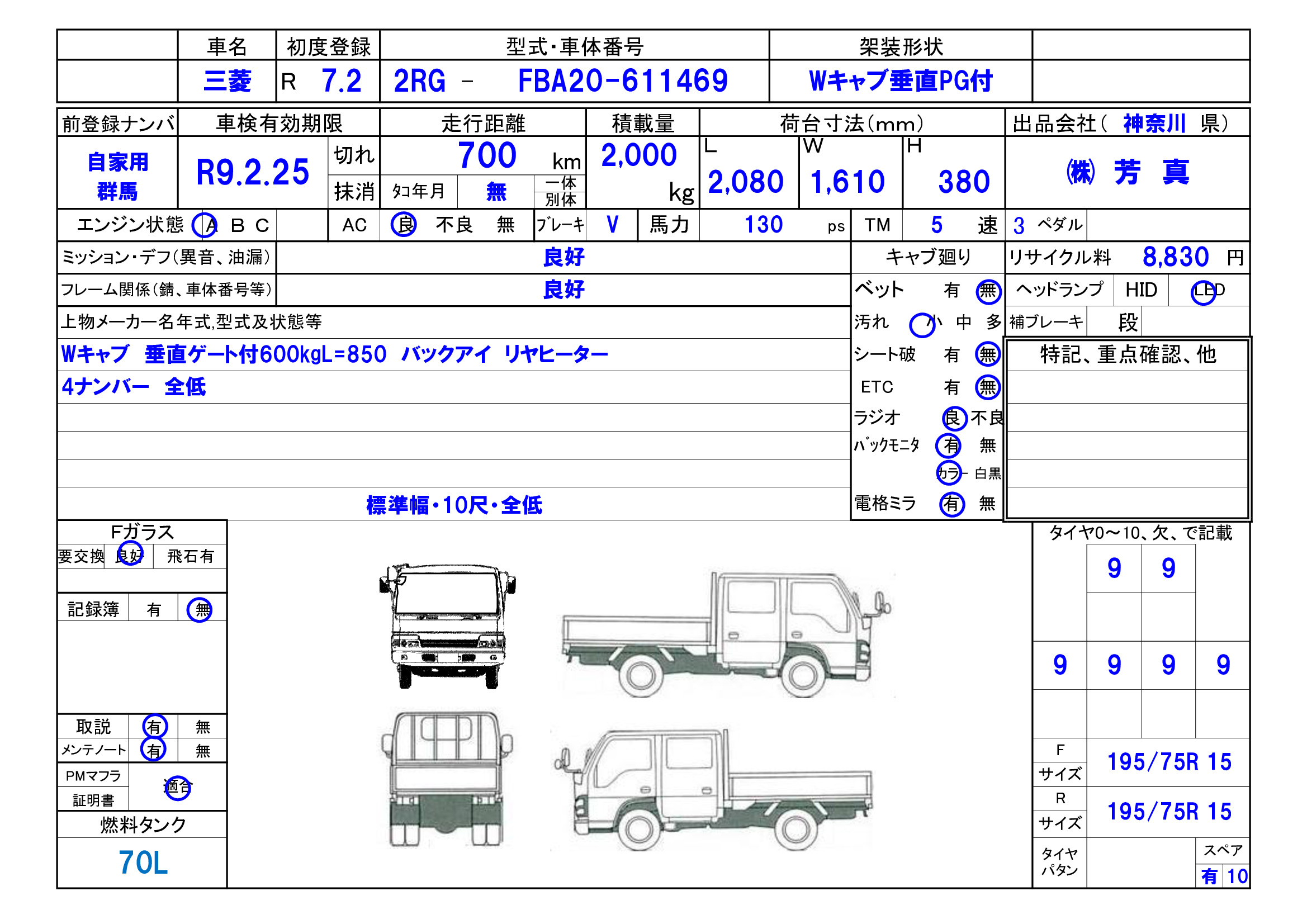This screenshot has height=924, width=1307.
Task: Select 無 option for ETC
Action: click(x=988, y=388)
